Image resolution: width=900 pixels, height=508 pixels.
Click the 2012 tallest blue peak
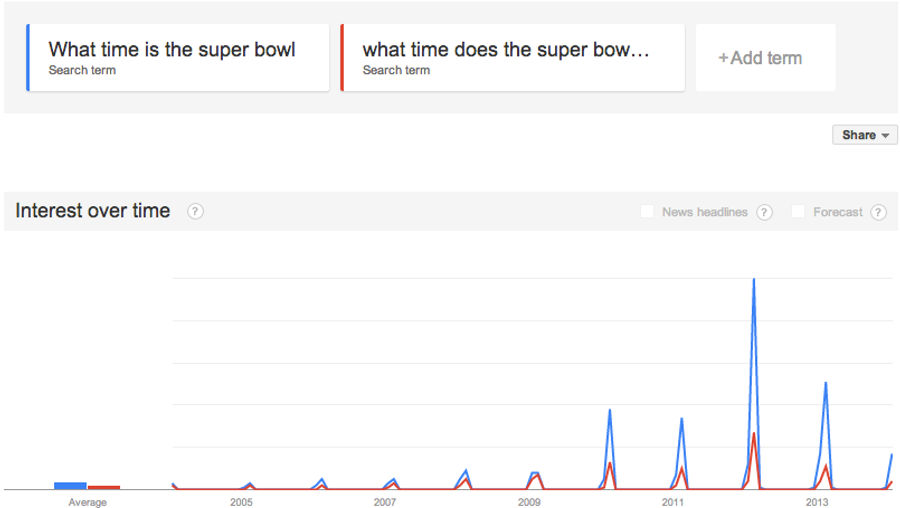point(754,280)
